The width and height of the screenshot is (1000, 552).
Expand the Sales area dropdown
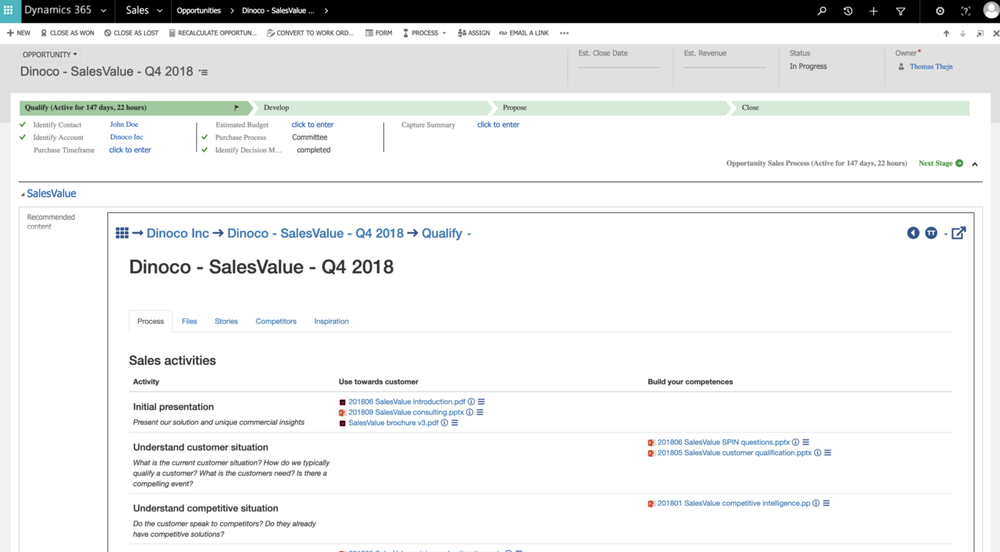coord(159,11)
